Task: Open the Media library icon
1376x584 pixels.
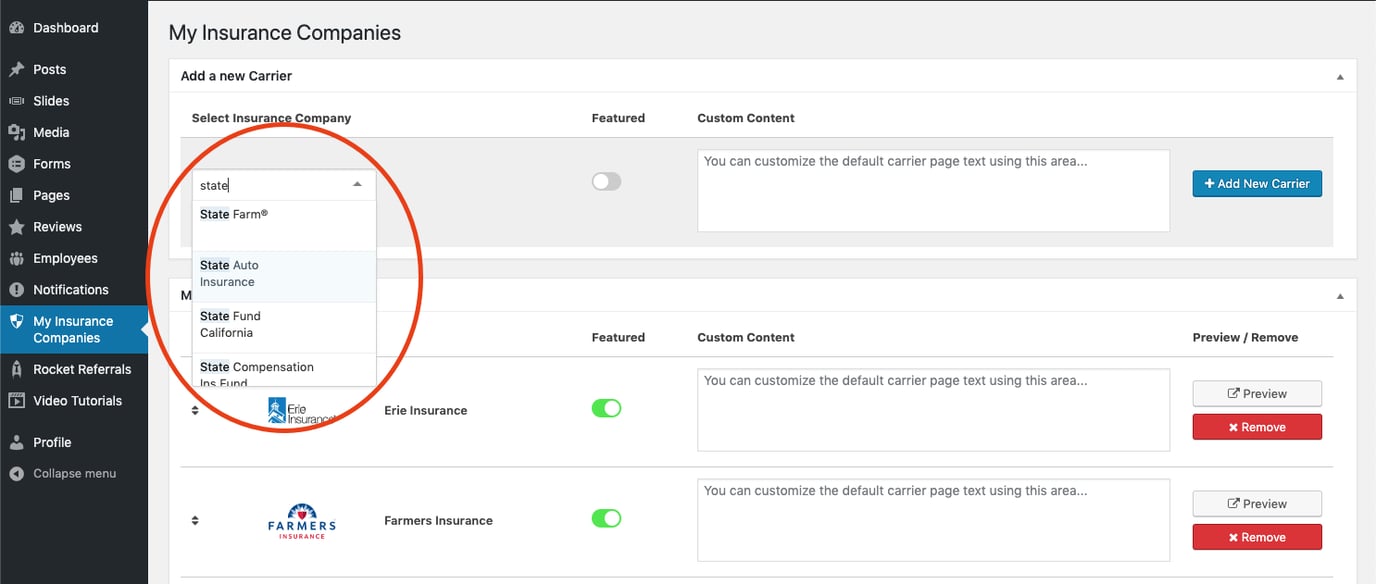Action: [x=17, y=132]
